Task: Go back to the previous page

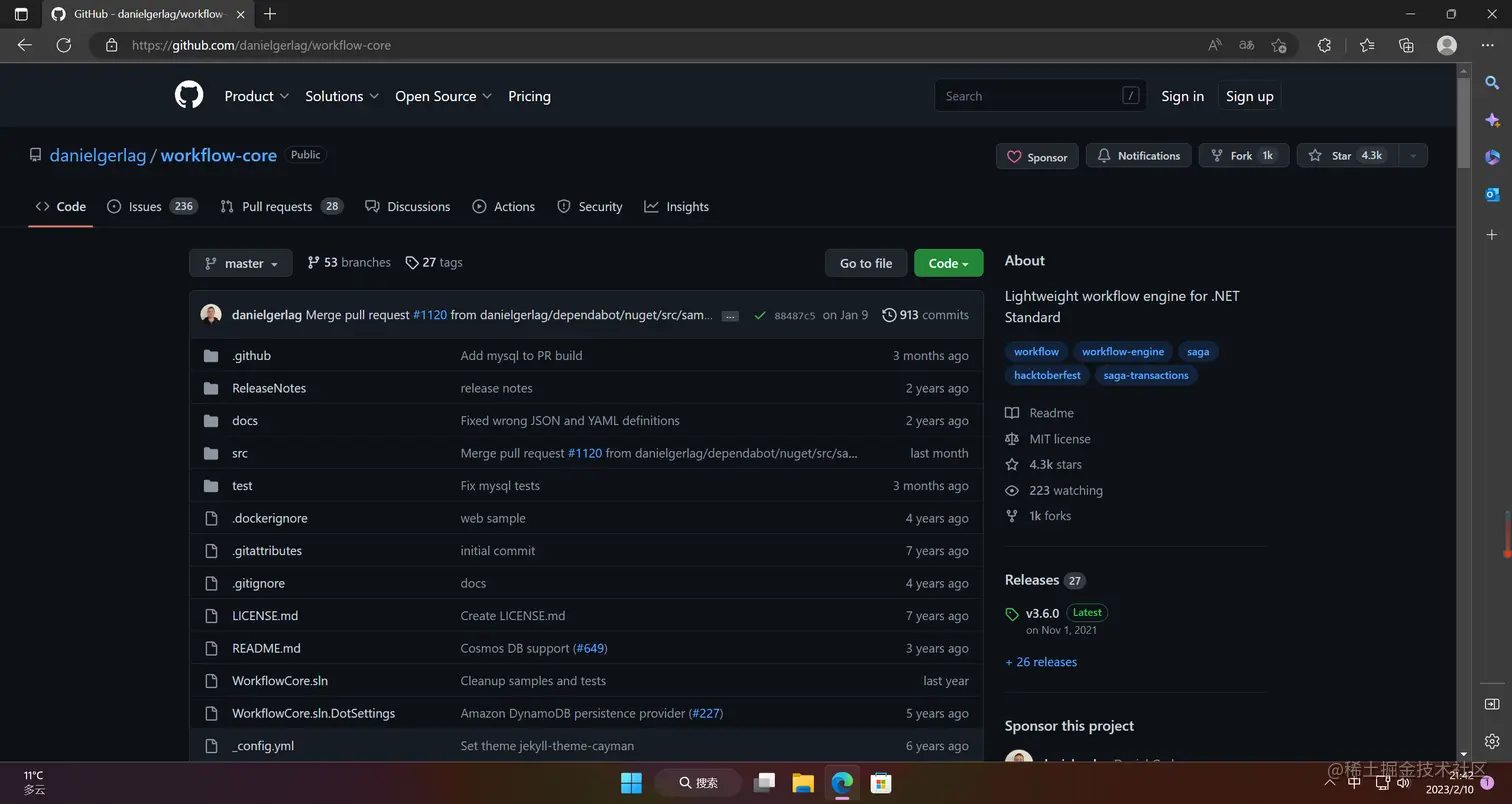Action: click(25, 45)
